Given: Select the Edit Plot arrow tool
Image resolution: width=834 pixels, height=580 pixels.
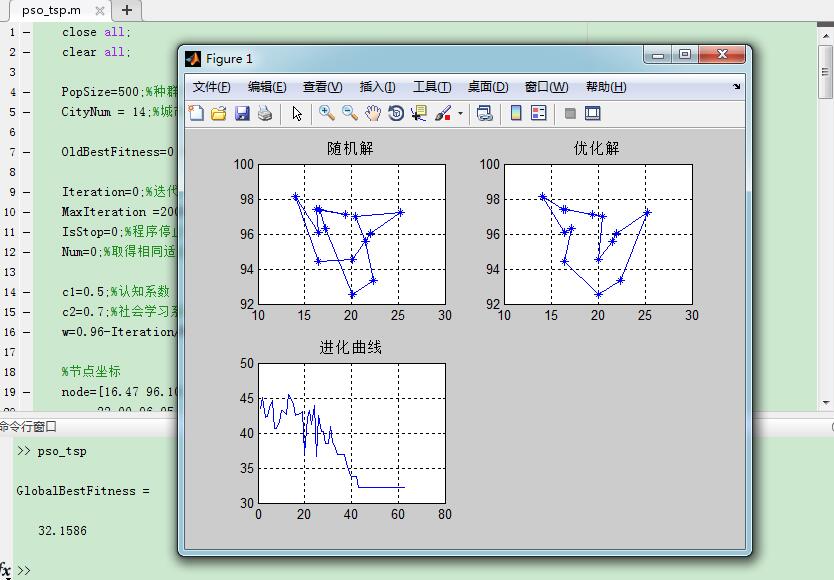Looking at the screenshot, I should tap(297, 113).
